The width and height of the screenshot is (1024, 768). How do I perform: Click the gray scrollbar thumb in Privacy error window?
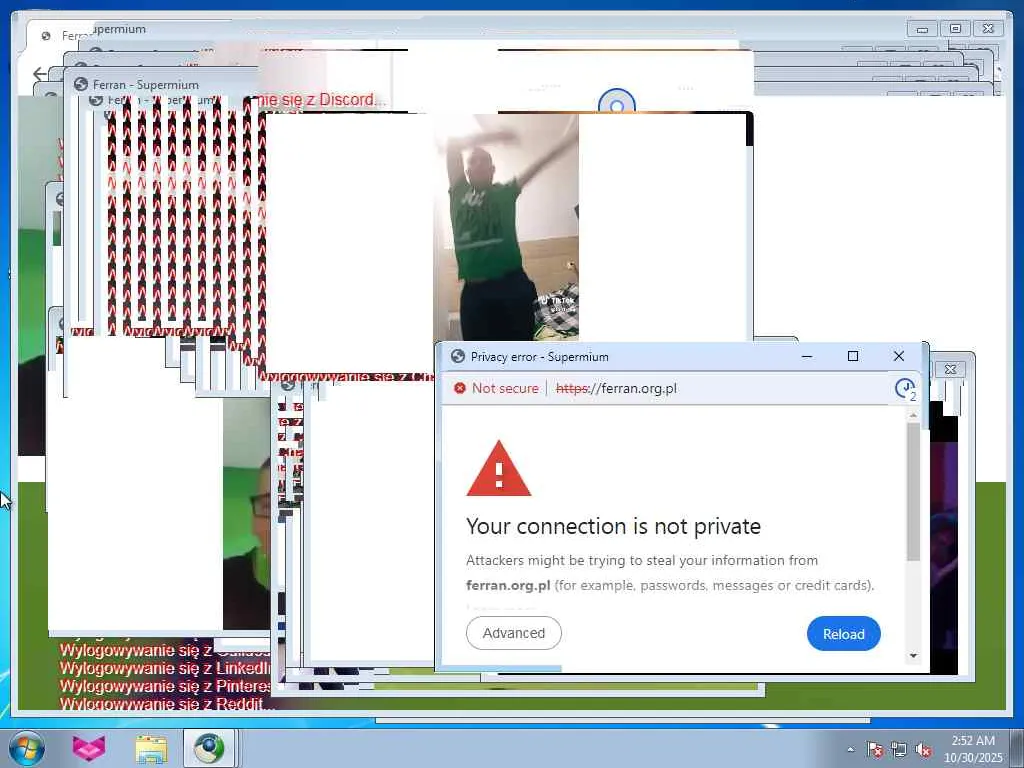click(913, 491)
